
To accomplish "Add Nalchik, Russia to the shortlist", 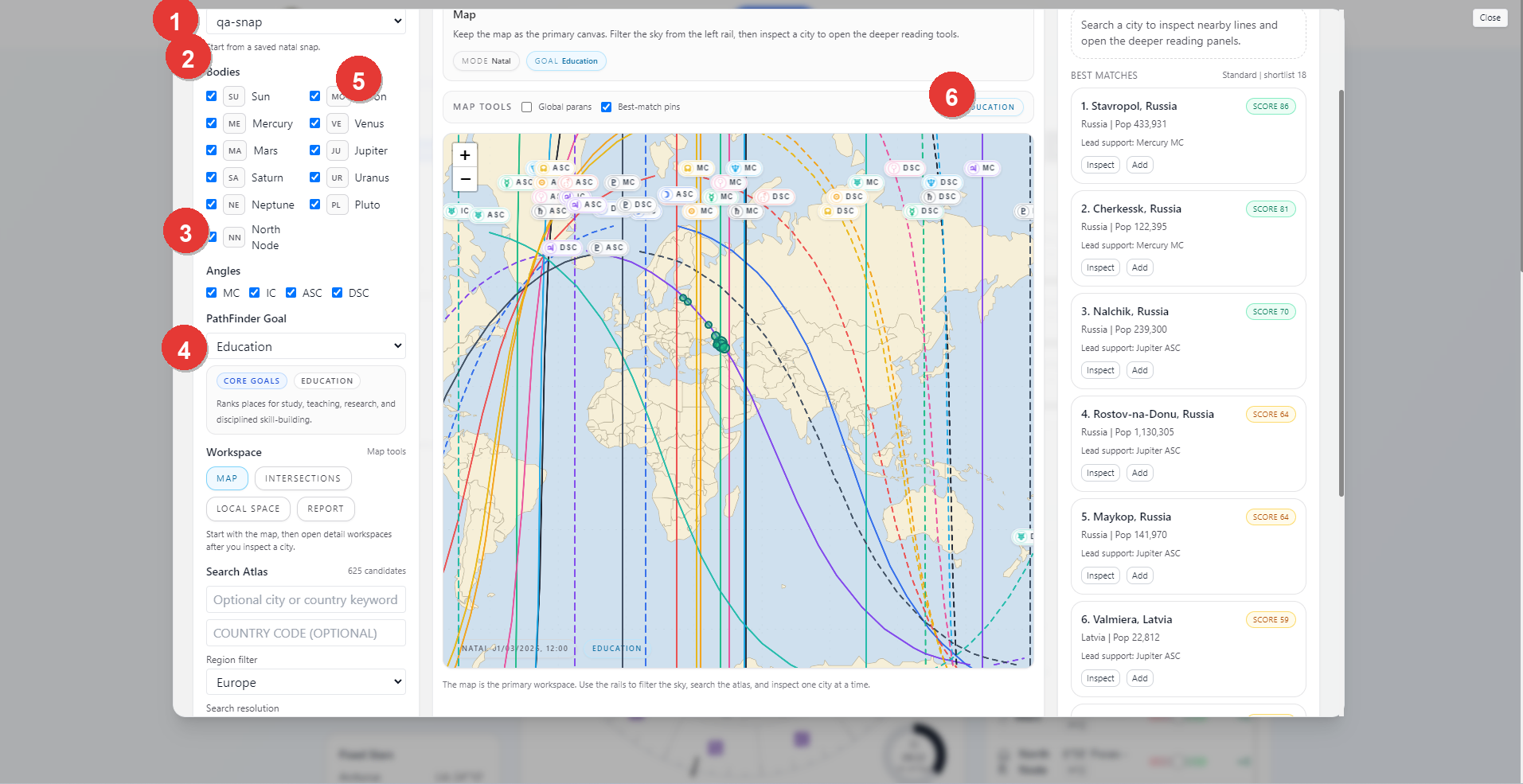I will pyautogui.click(x=1140, y=370).
